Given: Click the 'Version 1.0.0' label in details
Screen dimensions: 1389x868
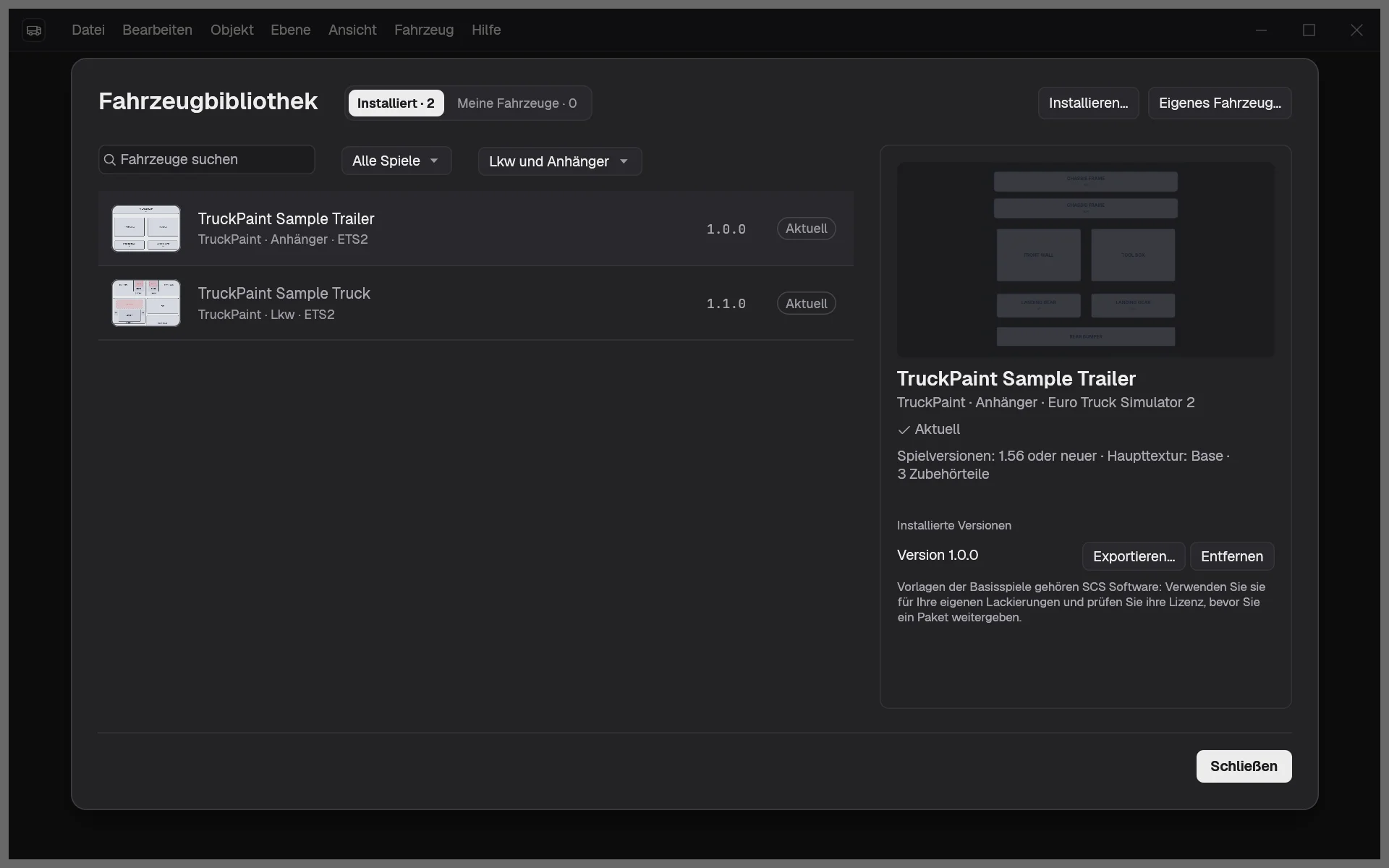Looking at the screenshot, I should point(938,555).
